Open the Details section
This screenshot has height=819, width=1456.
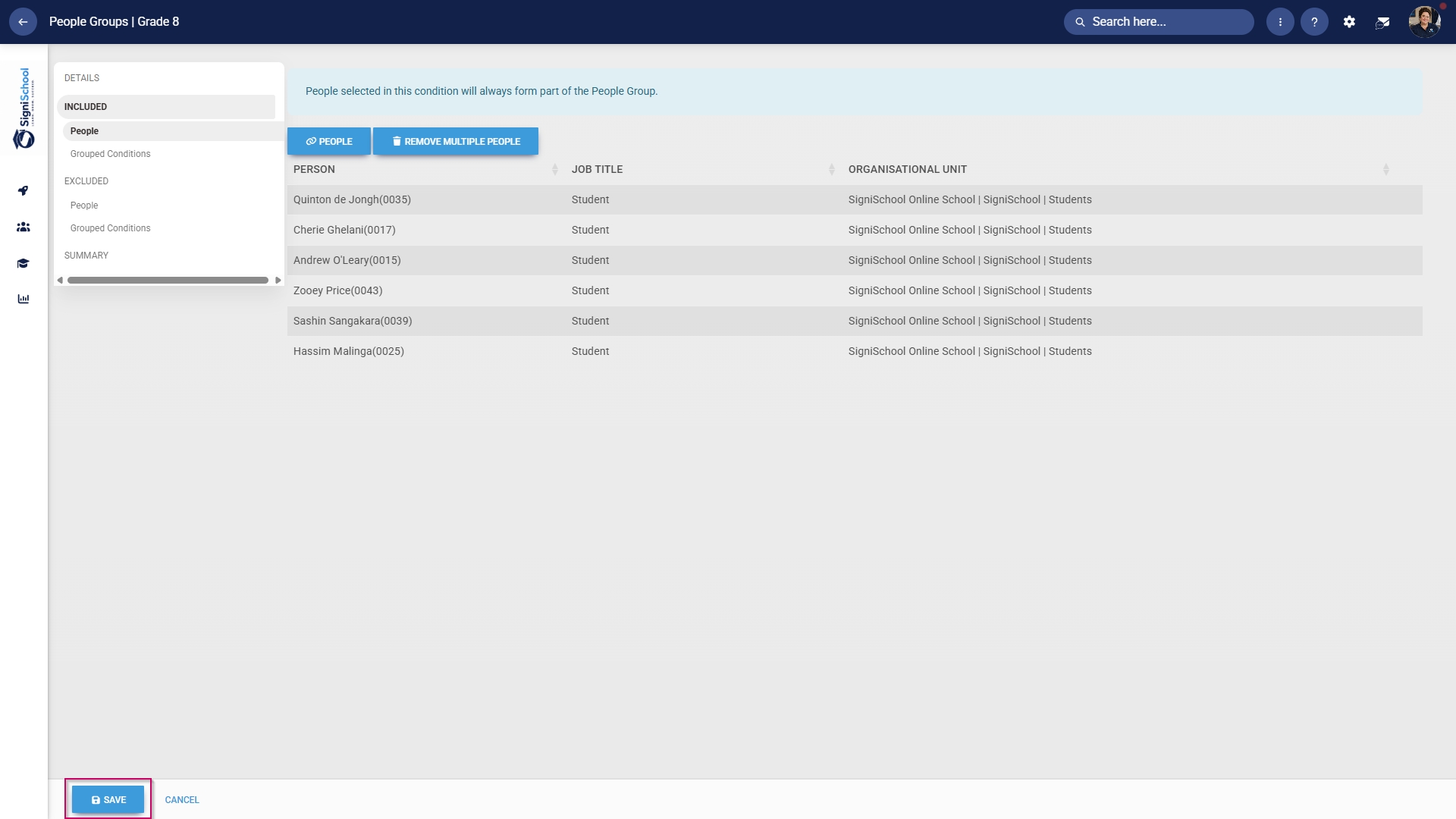point(82,78)
